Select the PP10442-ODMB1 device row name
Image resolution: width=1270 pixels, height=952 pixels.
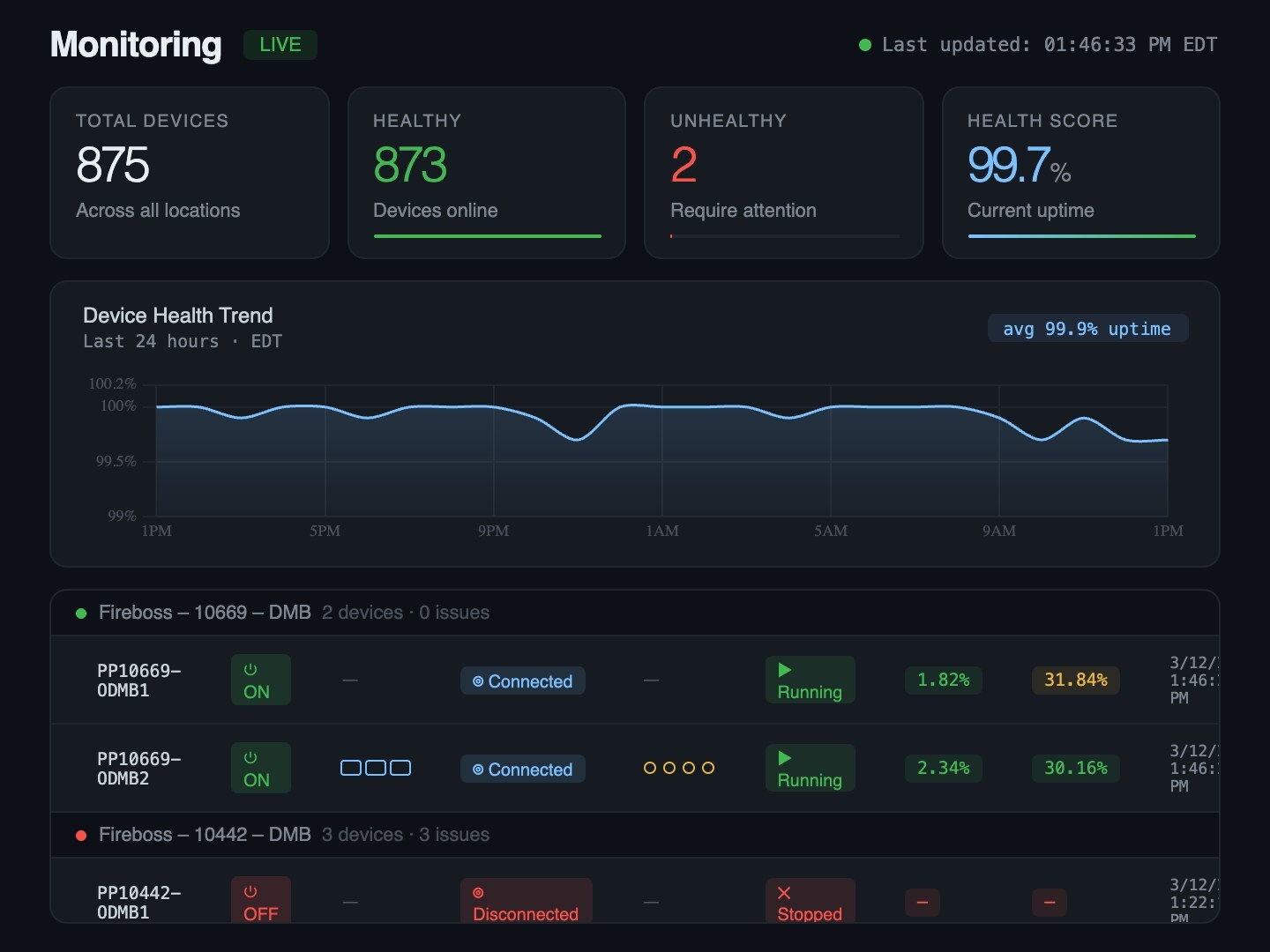[138, 903]
